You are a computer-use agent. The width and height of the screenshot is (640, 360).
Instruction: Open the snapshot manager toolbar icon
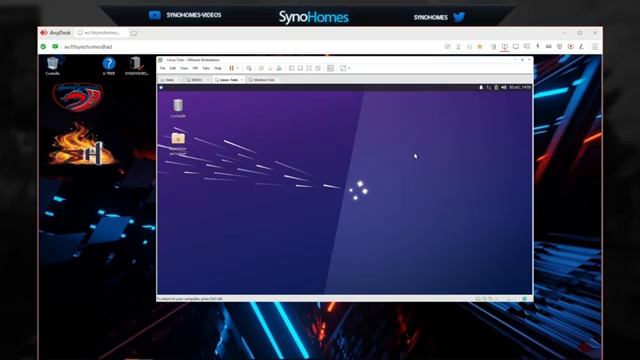(279, 68)
